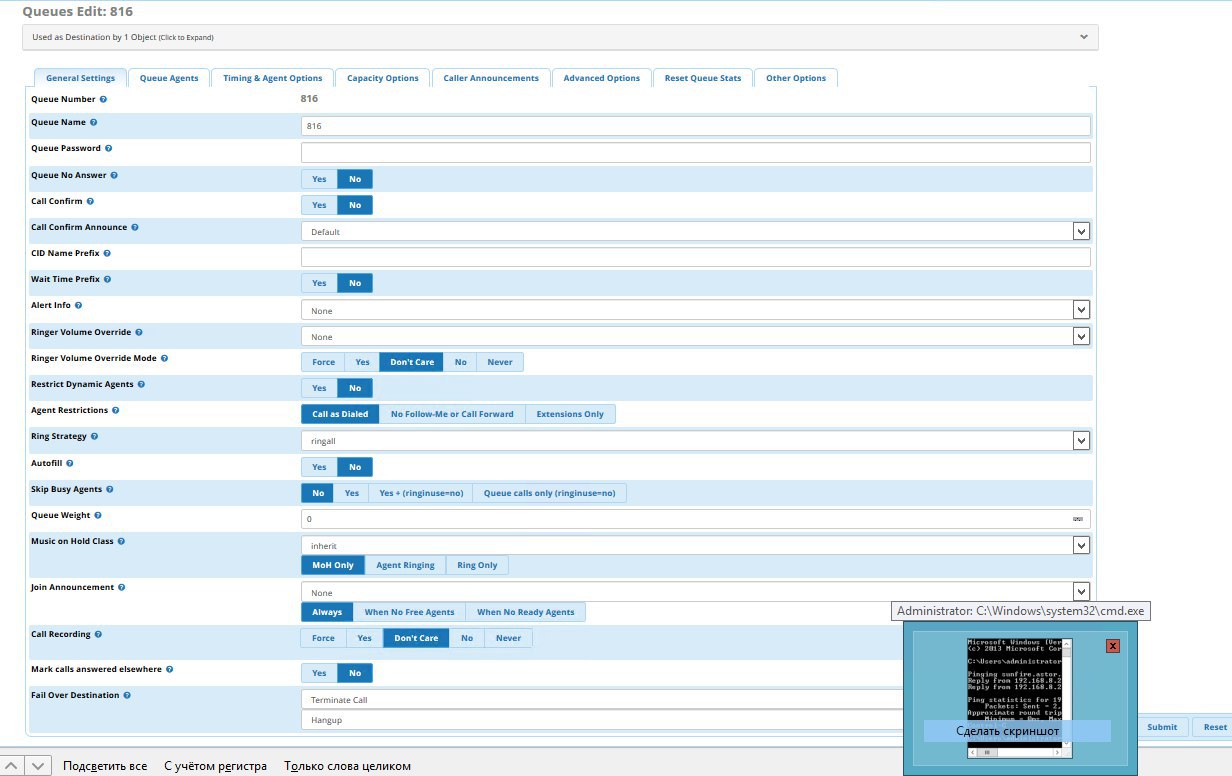Select When No Free Agents announcement option
The width and height of the screenshot is (1232, 776).
click(x=409, y=612)
